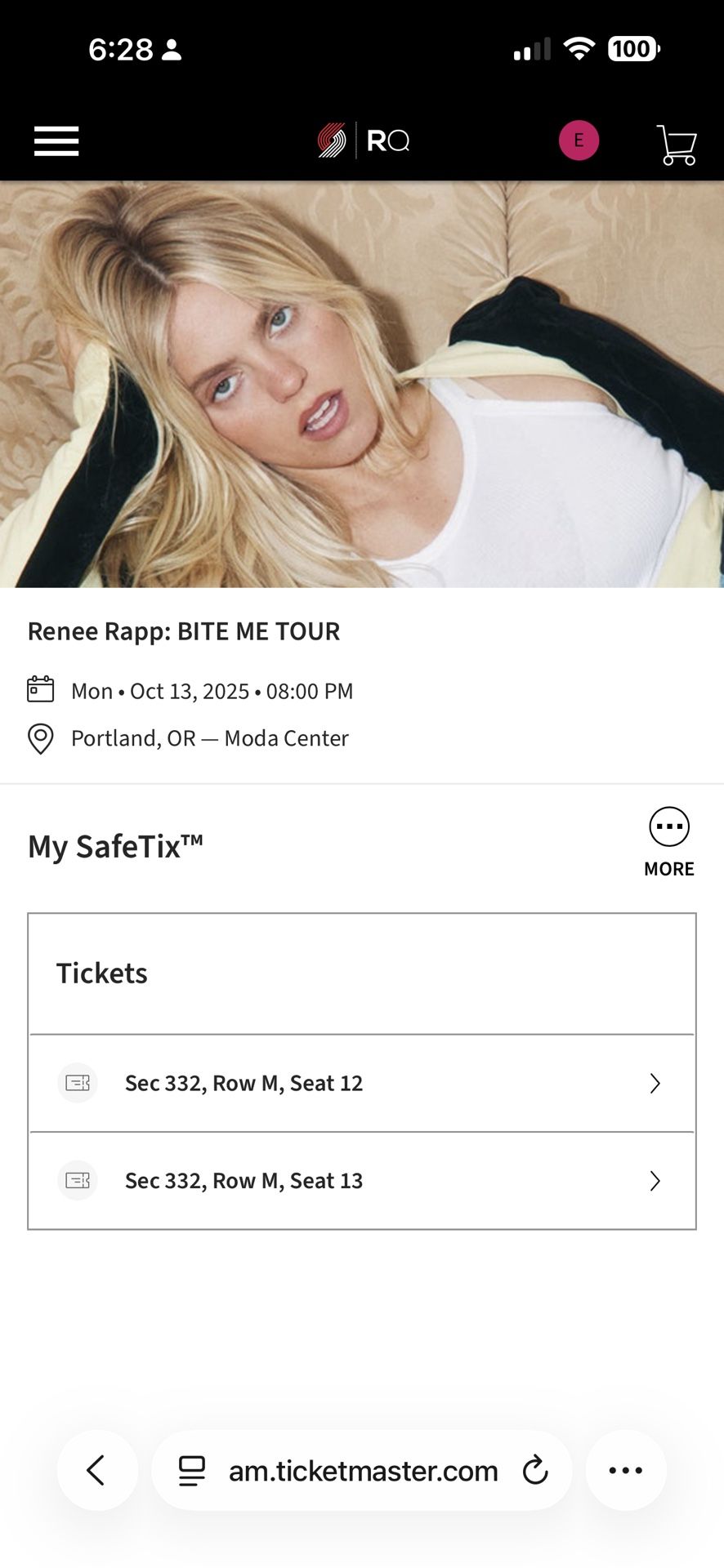Tap the three-dot MORE options icon
This screenshot has width=724, height=1568.
[669, 826]
